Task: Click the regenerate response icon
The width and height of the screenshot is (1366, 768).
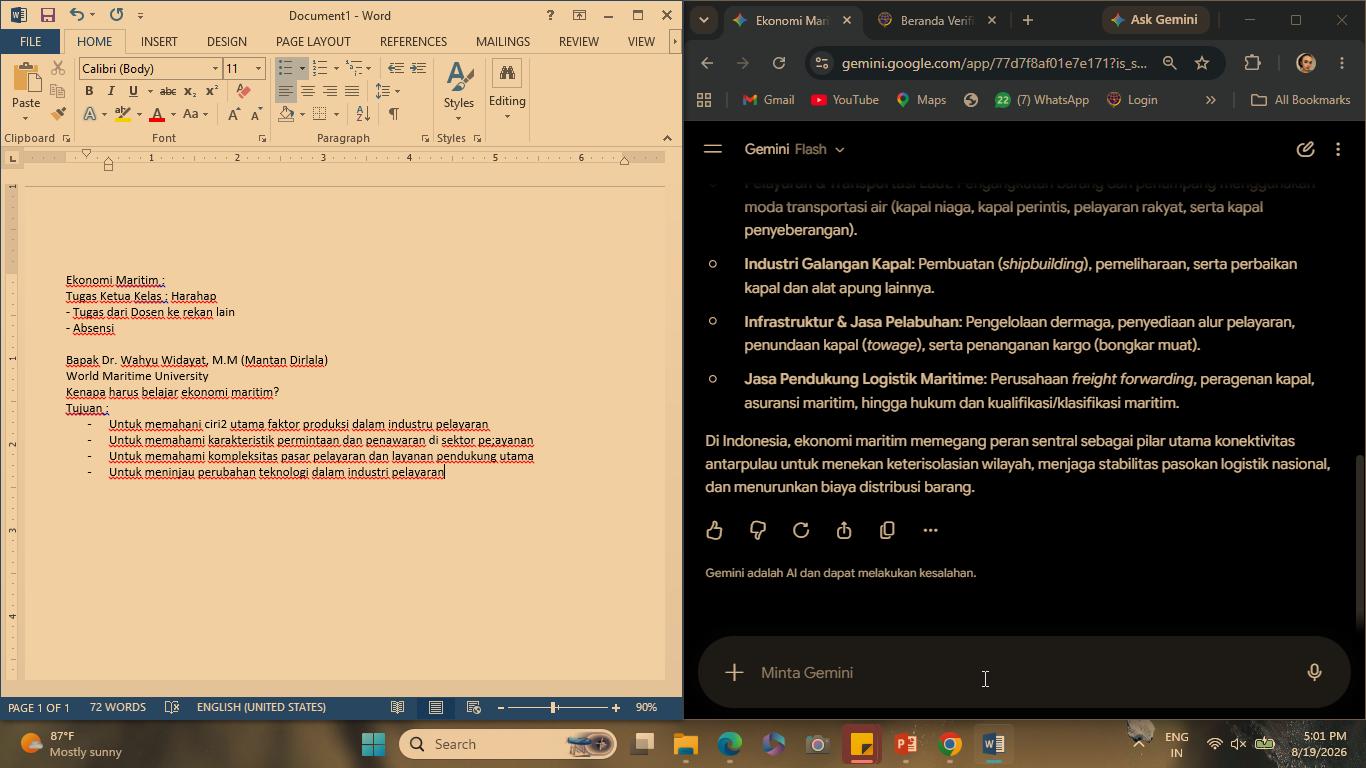Action: coord(801,531)
